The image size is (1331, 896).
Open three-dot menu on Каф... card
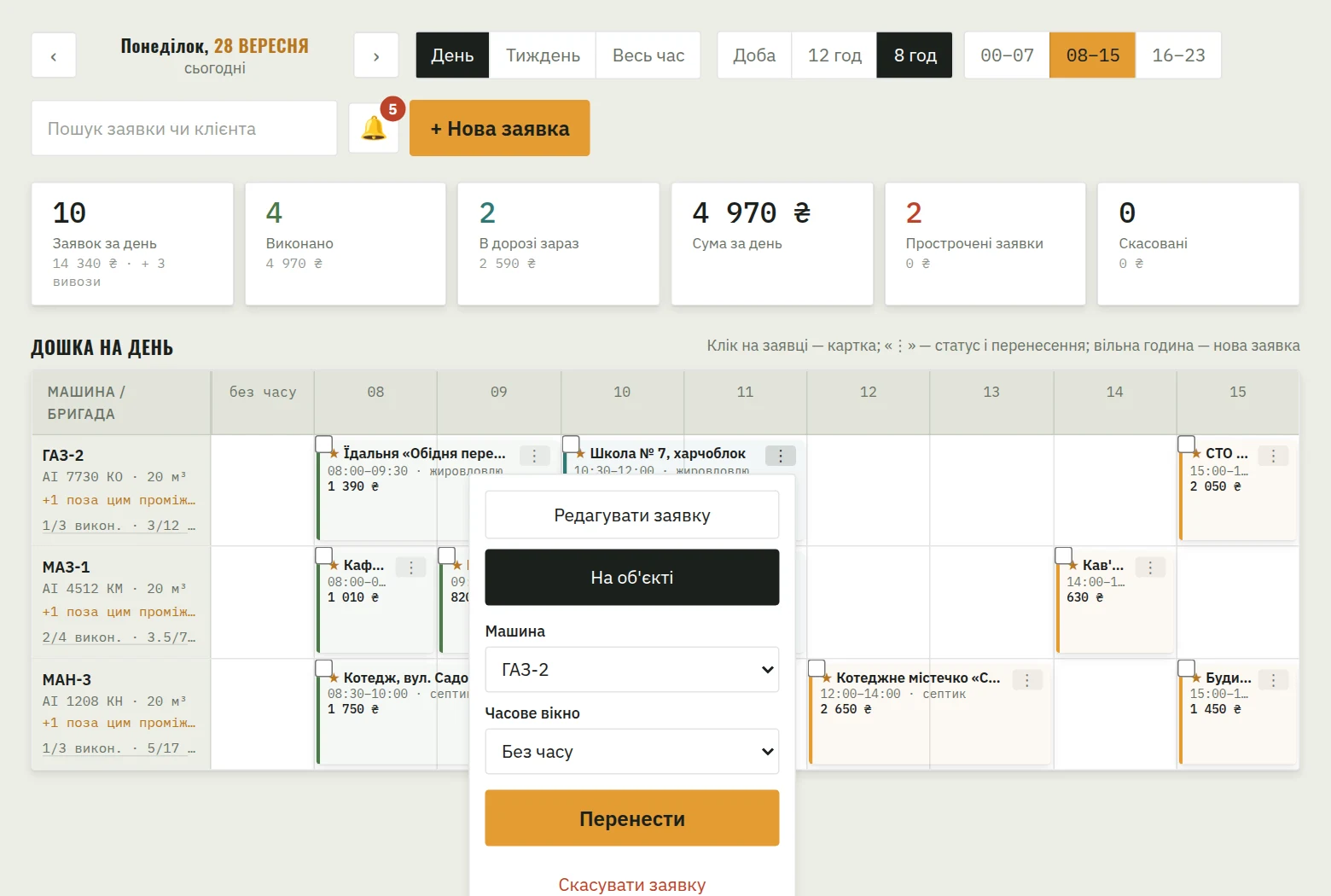tap(411, 567)
